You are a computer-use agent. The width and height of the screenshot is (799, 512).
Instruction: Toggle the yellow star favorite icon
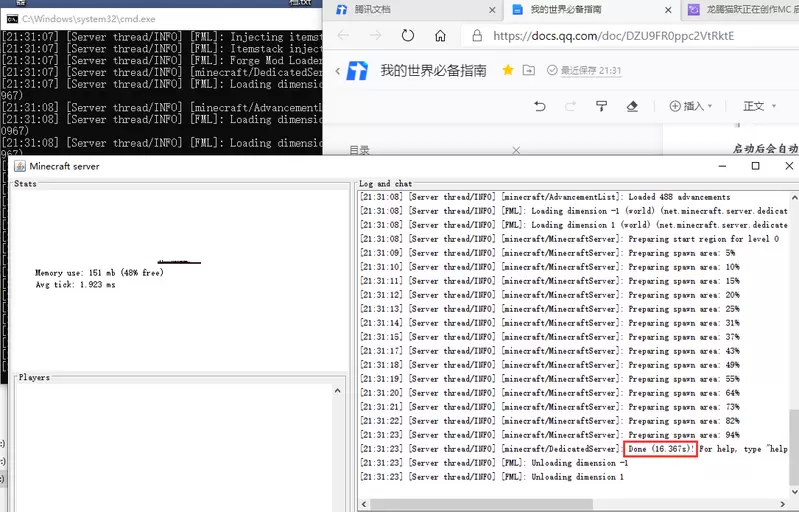tap(508, 70)
